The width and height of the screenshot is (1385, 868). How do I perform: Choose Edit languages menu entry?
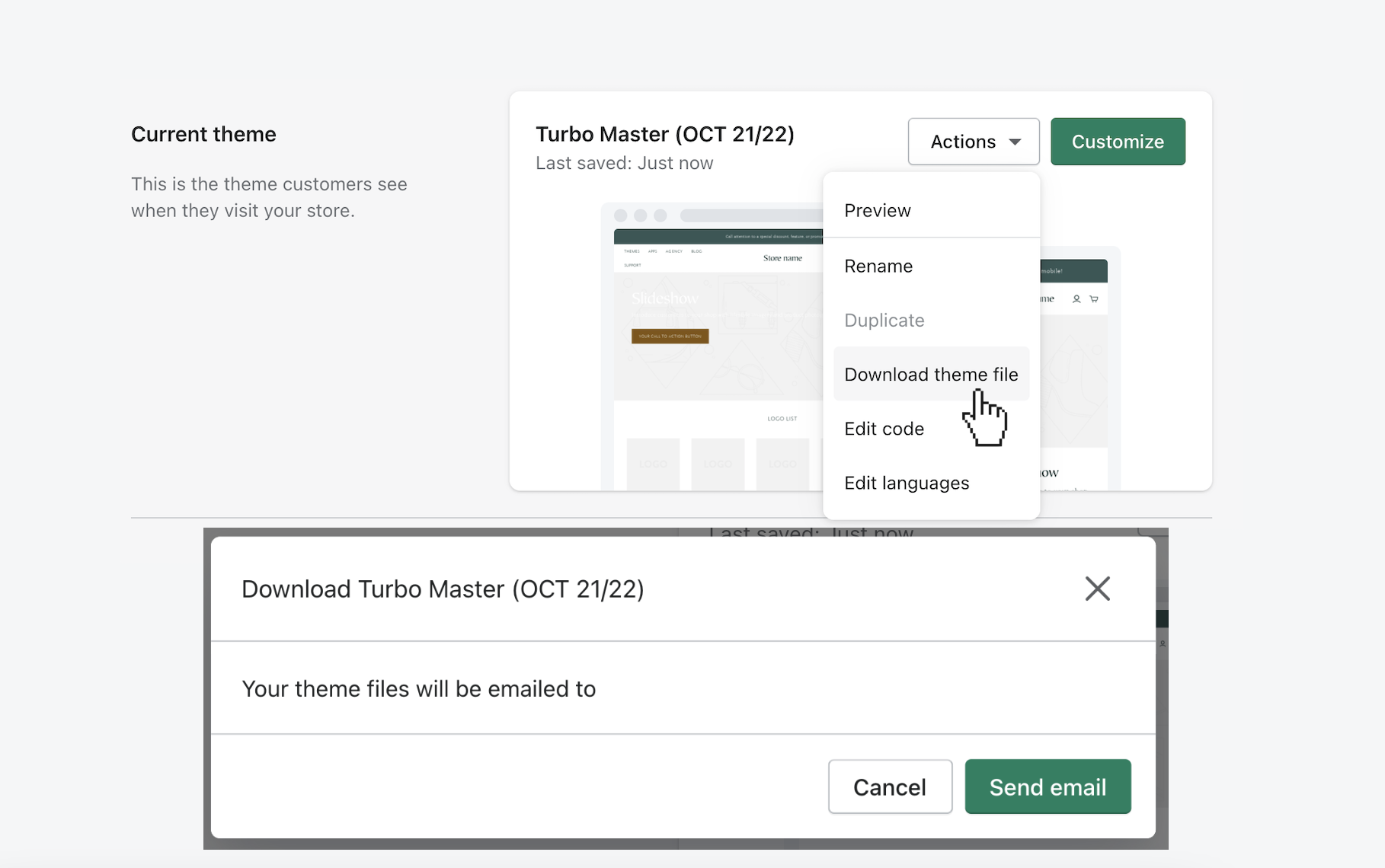(906, 483)
